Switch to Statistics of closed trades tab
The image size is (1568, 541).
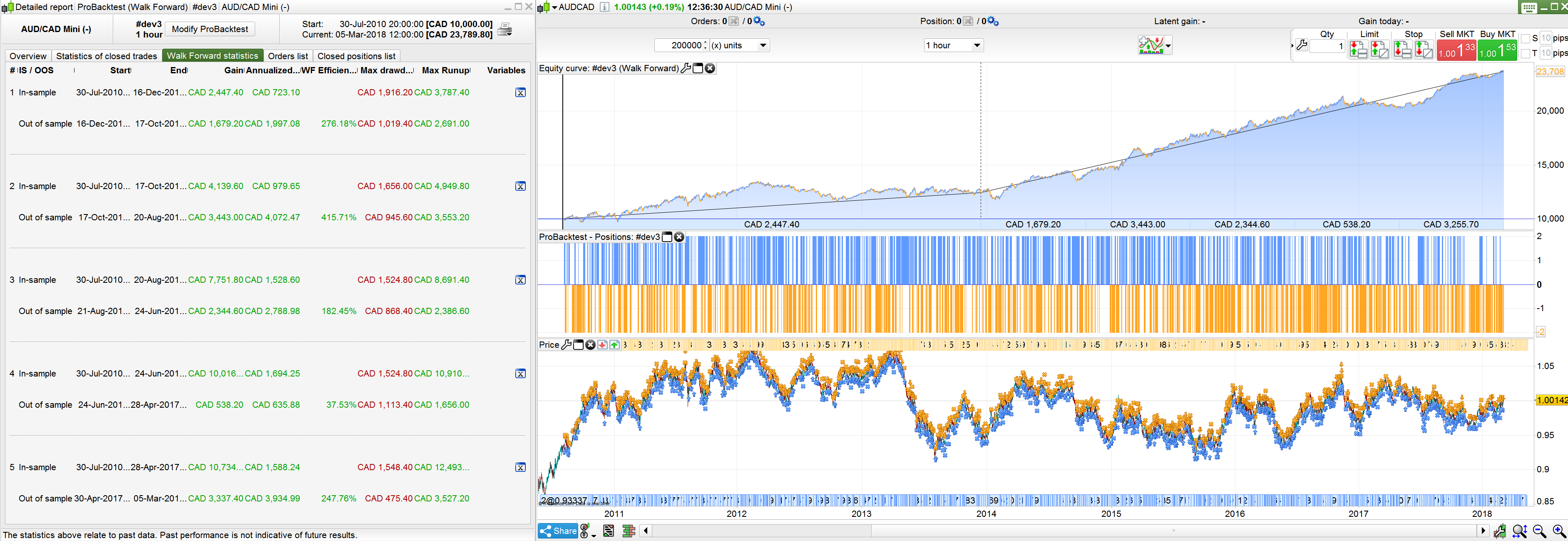(107, 56)
